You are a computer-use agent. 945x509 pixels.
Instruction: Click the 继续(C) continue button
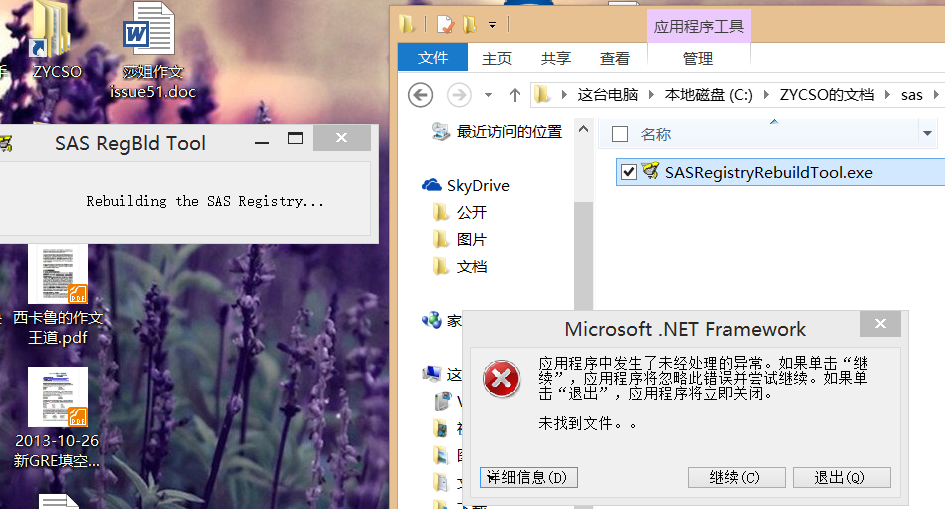click(x=736, y=478)
